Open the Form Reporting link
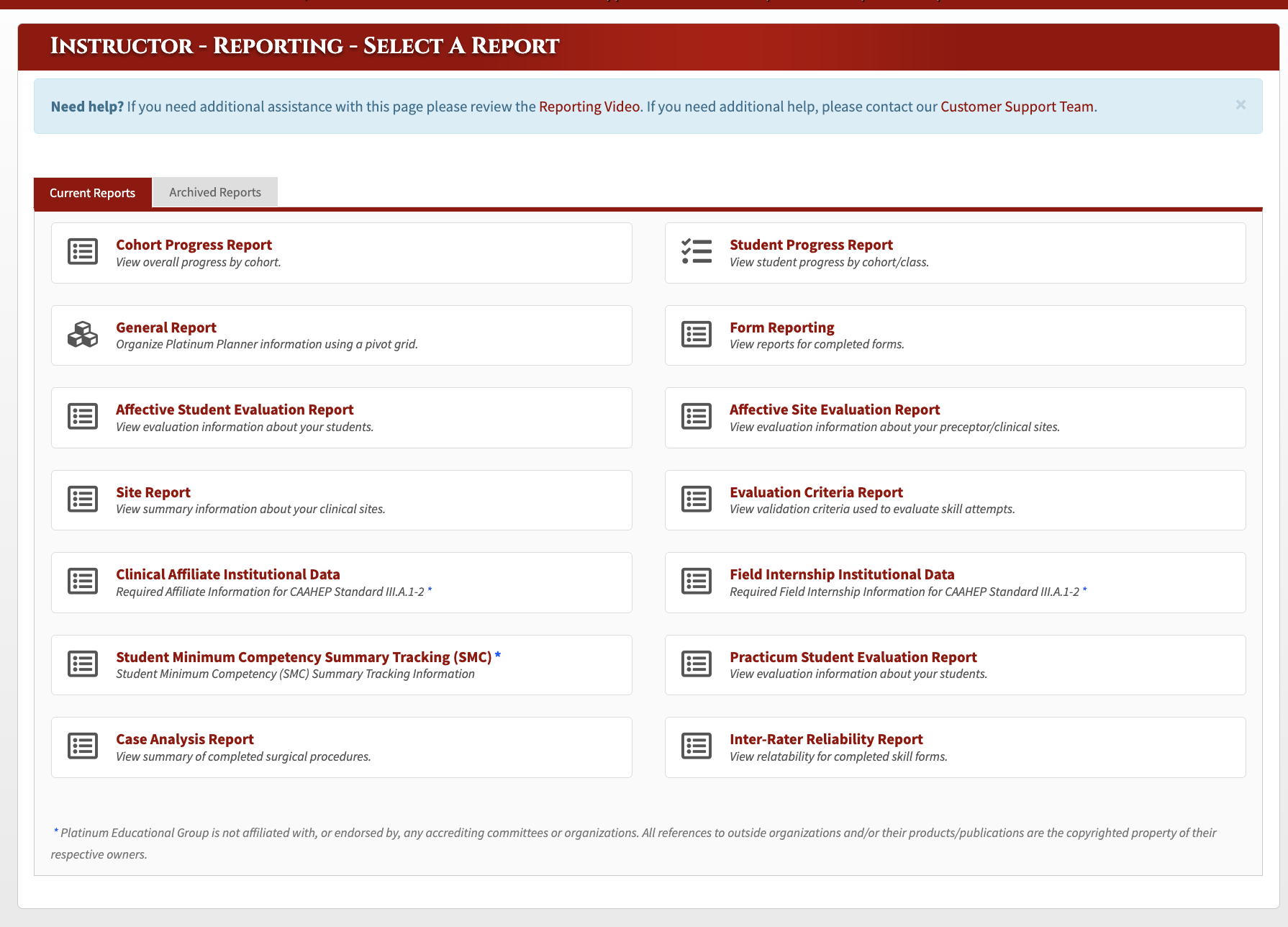The image size is (1288, 927). click(x=782, y=327)
